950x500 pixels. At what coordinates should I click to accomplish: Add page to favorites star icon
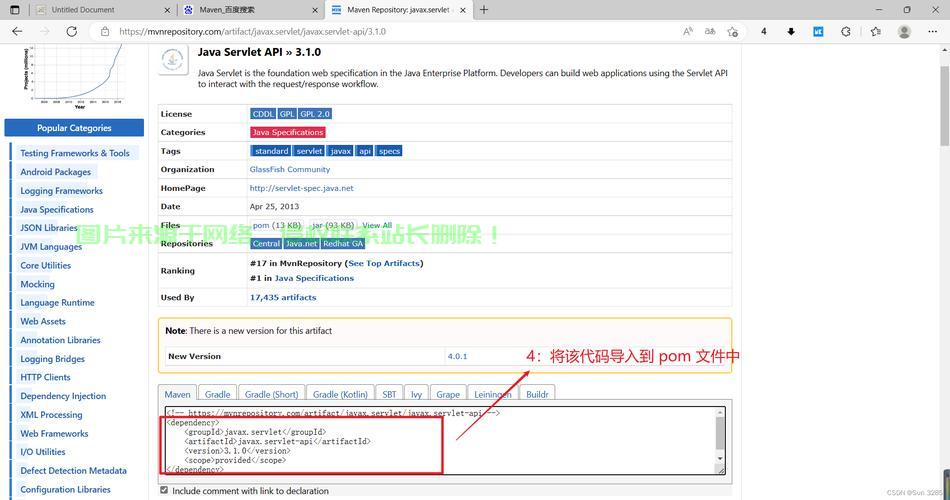coord(733,32)
